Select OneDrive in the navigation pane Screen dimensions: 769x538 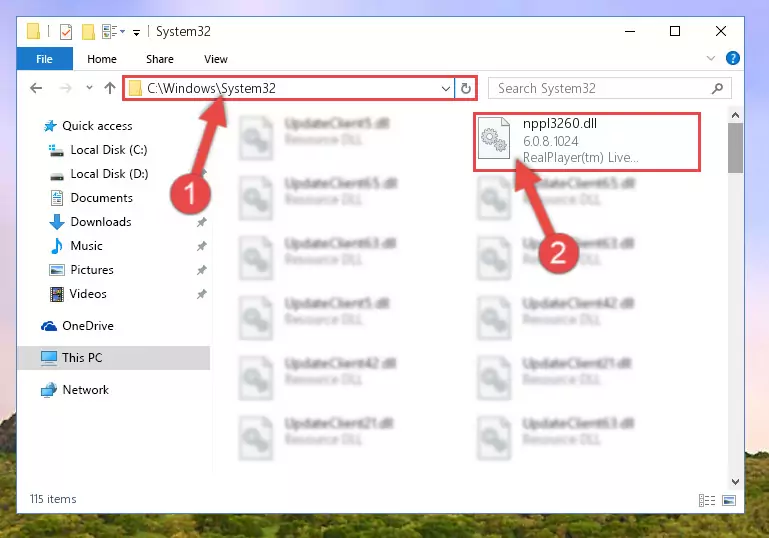tap(88, 326)
